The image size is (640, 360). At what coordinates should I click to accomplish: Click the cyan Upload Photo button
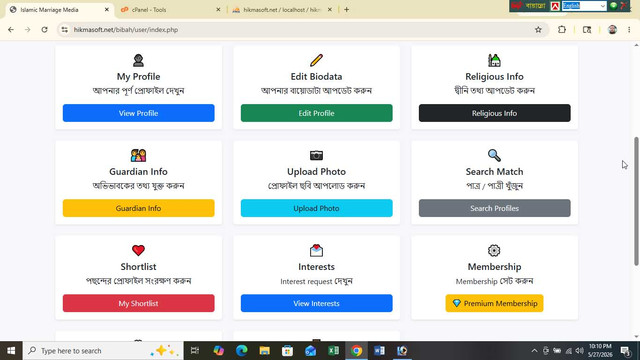pyautogui.click(x=316, y=208)
